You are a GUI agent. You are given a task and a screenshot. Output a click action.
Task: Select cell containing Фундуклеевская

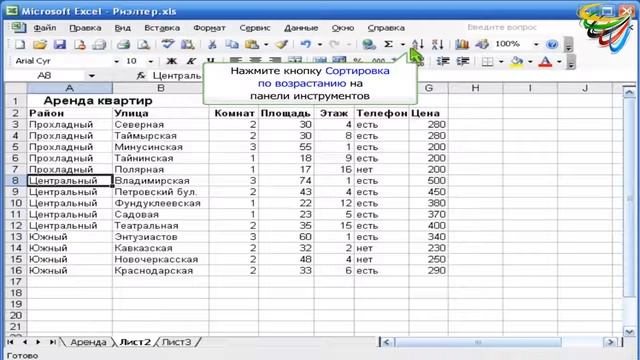tap(160, 203)
